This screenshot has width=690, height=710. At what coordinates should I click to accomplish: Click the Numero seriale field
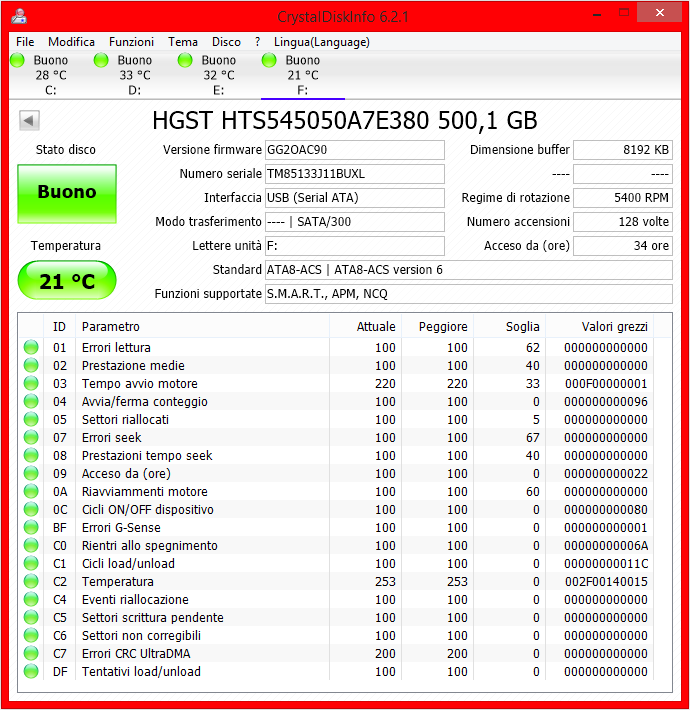pos(355,174)
